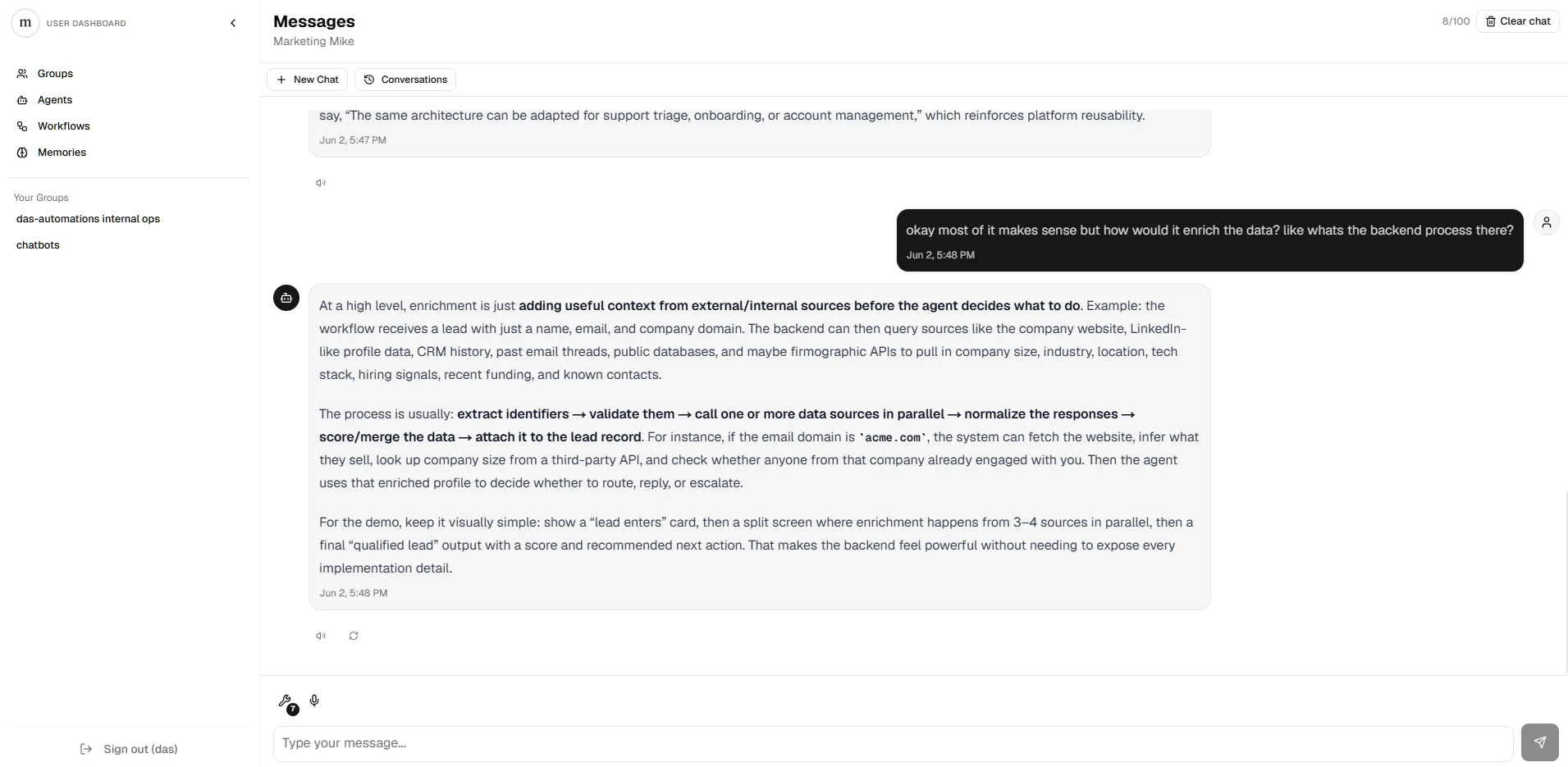Open Workflows from the sidebar
The image size is (1568, 767).
pyautogui.click(x=63, y=126)
